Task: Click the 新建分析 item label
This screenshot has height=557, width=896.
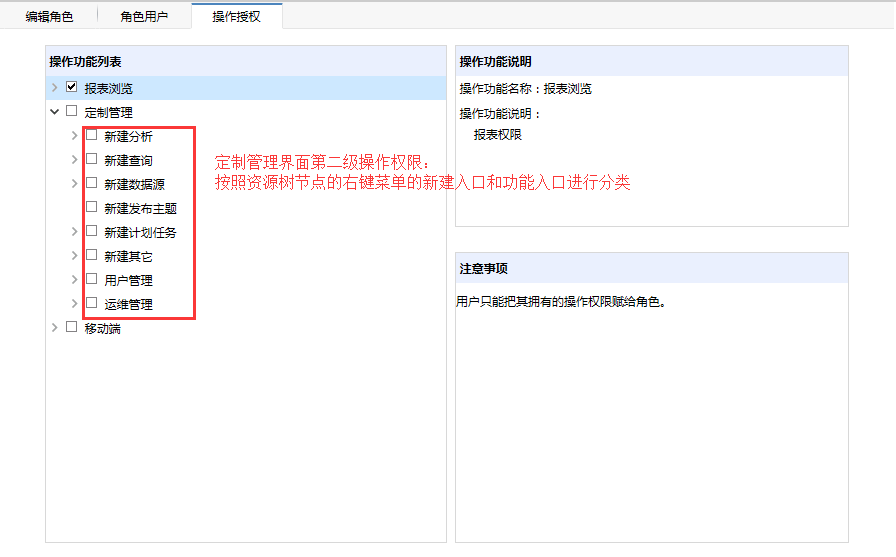Action: click(129, 137)
